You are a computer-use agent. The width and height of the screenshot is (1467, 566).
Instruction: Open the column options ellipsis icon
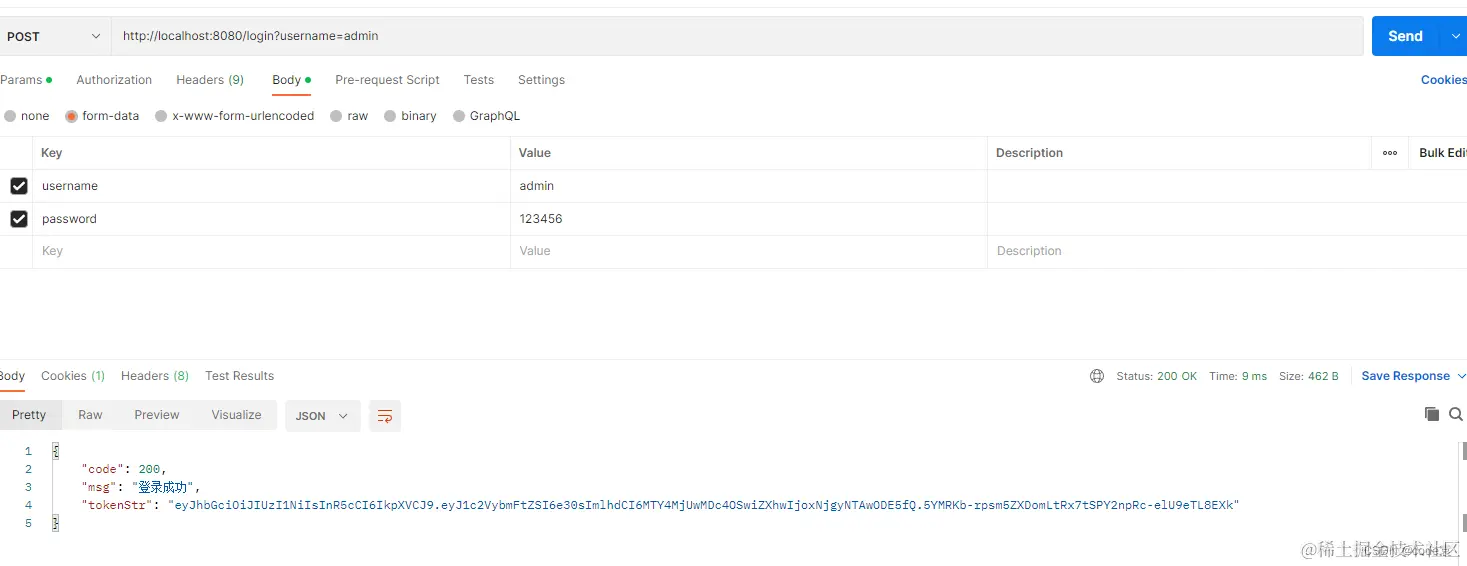(x=1390, y=153)
